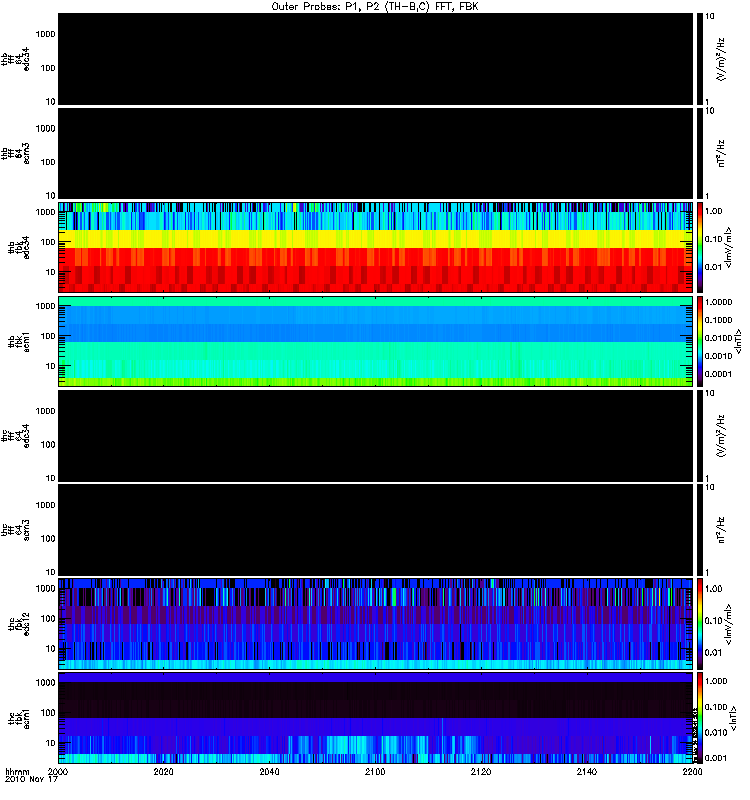Click the '2040' time axis label
The height and width of the screenshot is (800, 750).
coord(269,771)
